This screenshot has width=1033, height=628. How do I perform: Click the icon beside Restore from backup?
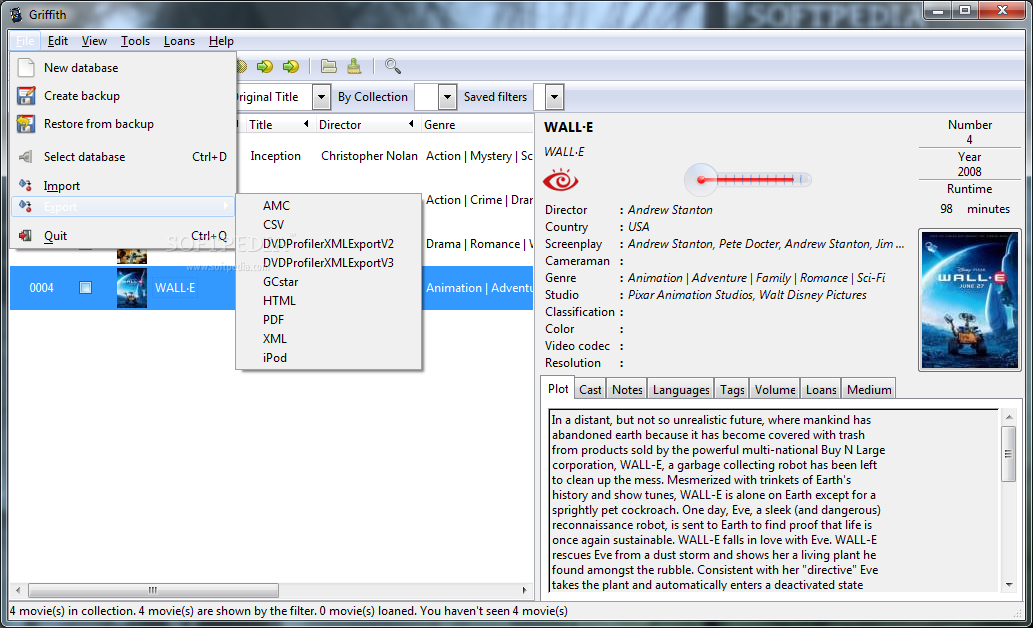26,124
